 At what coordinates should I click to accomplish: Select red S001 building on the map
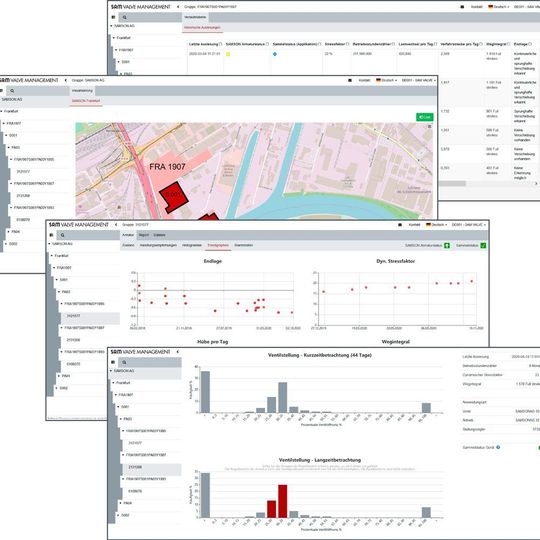pyautogui.click(x=173, y=197)
